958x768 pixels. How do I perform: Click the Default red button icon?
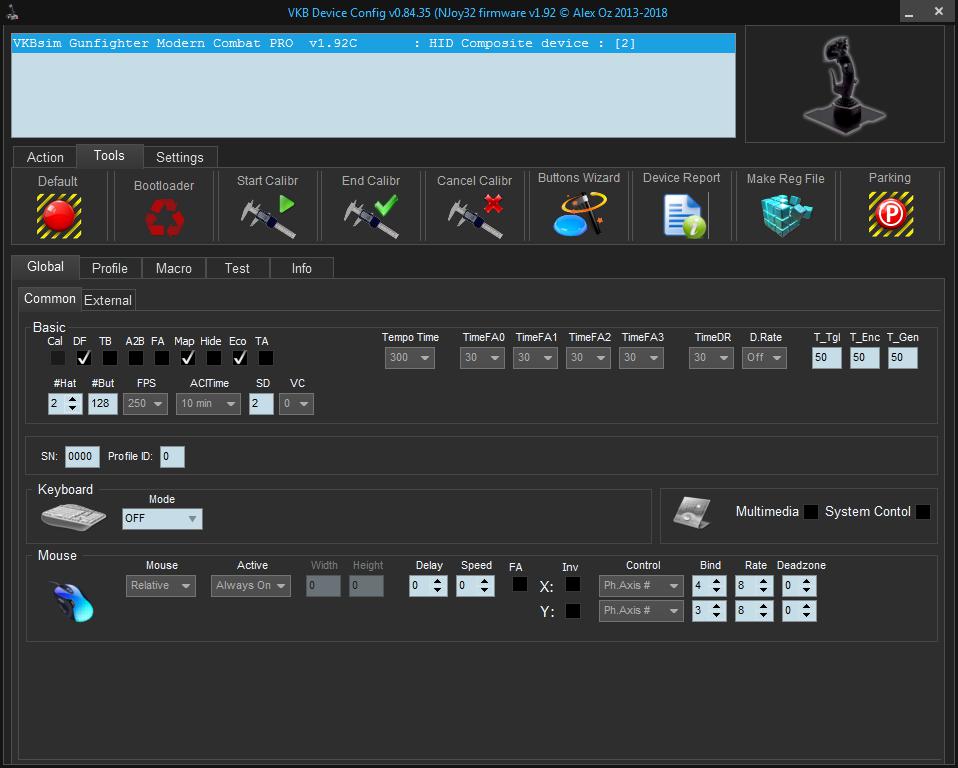[59, 216]
